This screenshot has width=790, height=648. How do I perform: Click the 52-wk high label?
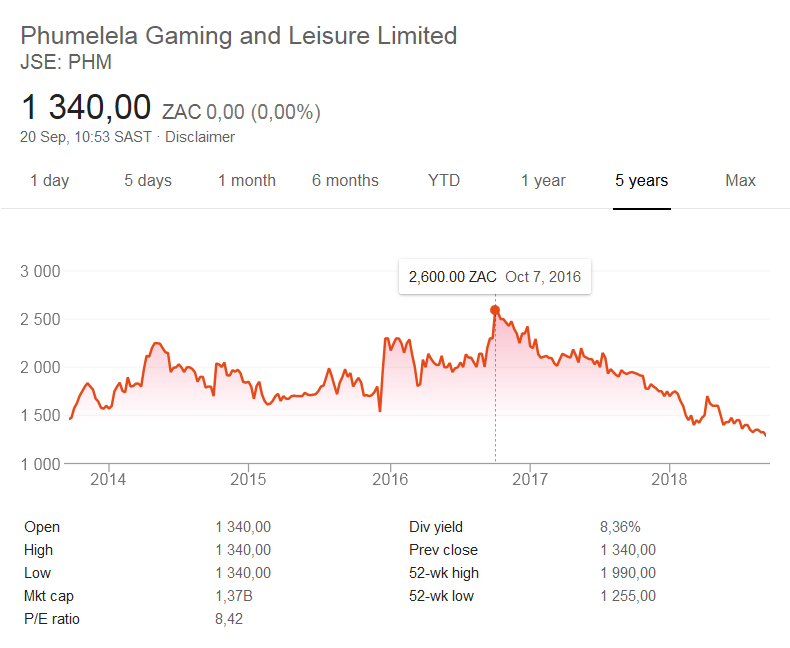click(x=444, y=573)
